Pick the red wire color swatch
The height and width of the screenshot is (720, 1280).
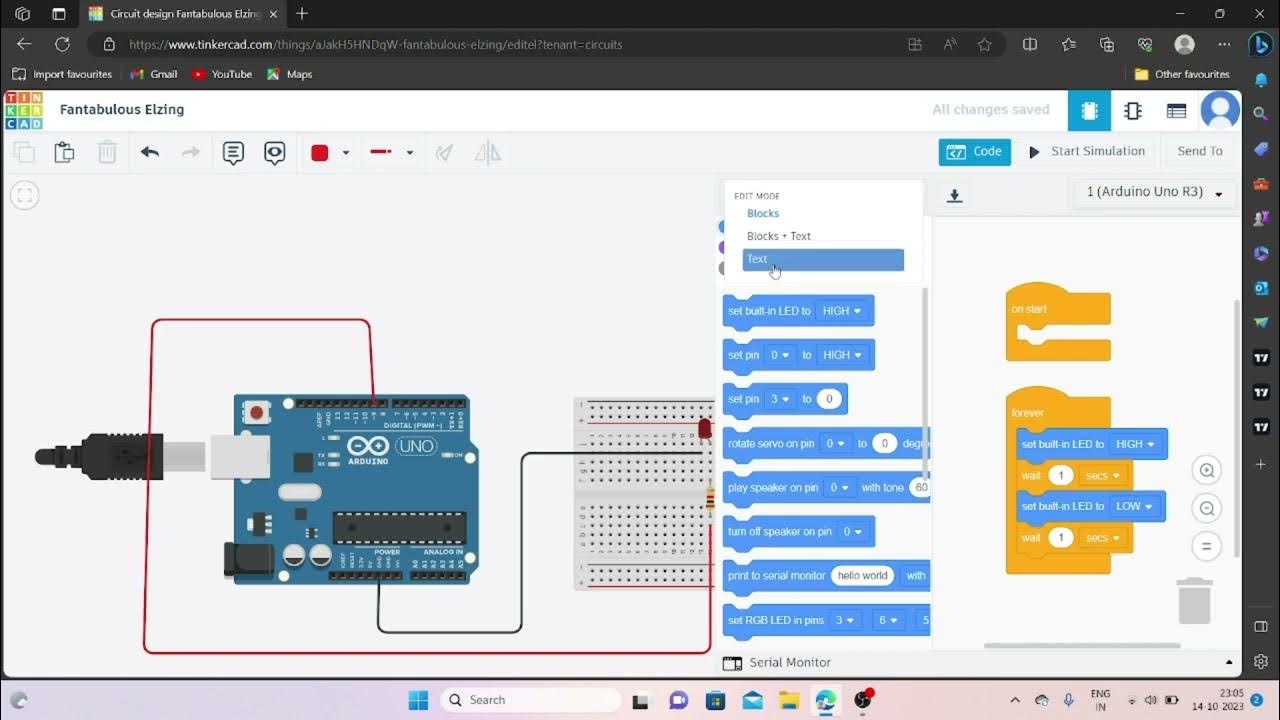(320, 153)
